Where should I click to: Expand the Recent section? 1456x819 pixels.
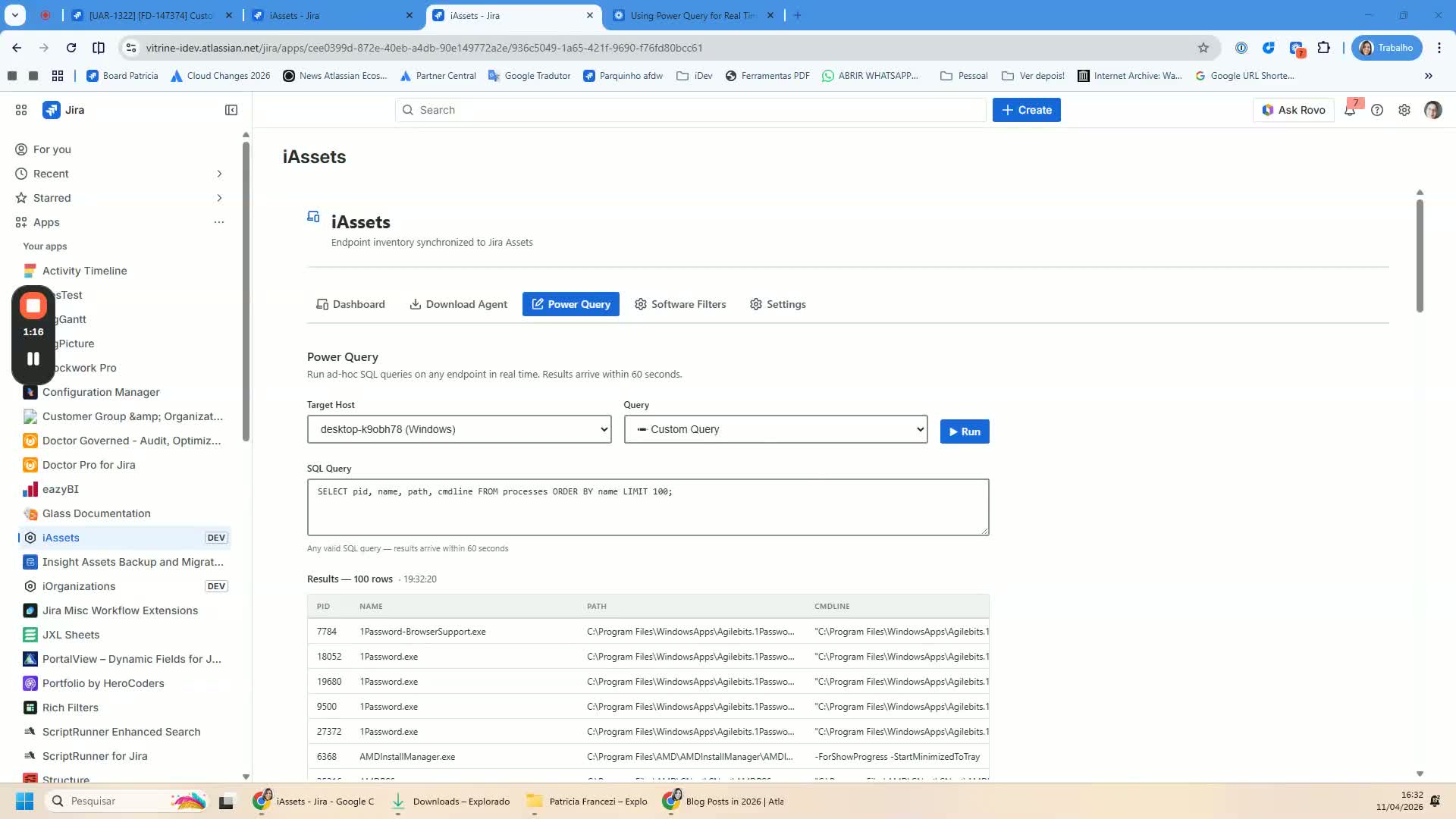[219, 174]
